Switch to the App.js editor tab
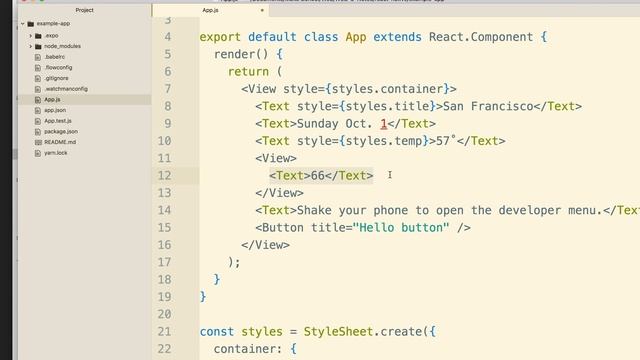Image resolution: width=640 pixels, height=360 pixels. pyautogui.click(x=210, y=10)
